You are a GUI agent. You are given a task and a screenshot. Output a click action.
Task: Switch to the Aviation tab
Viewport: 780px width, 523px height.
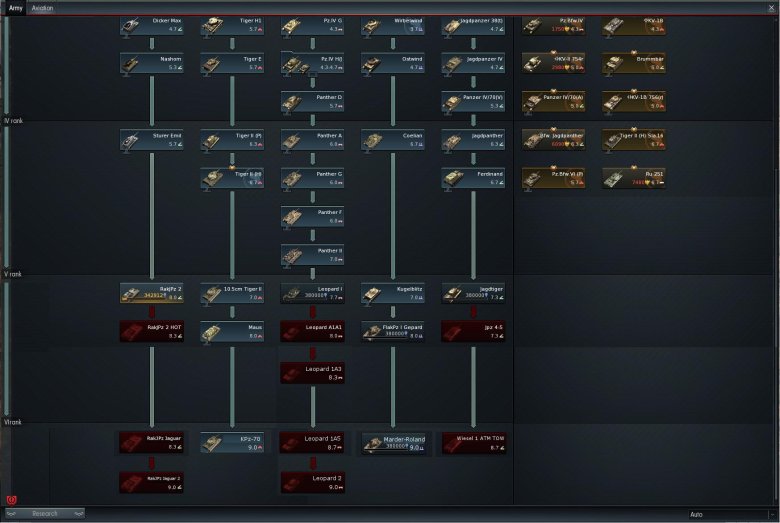(x=42, y=7)
